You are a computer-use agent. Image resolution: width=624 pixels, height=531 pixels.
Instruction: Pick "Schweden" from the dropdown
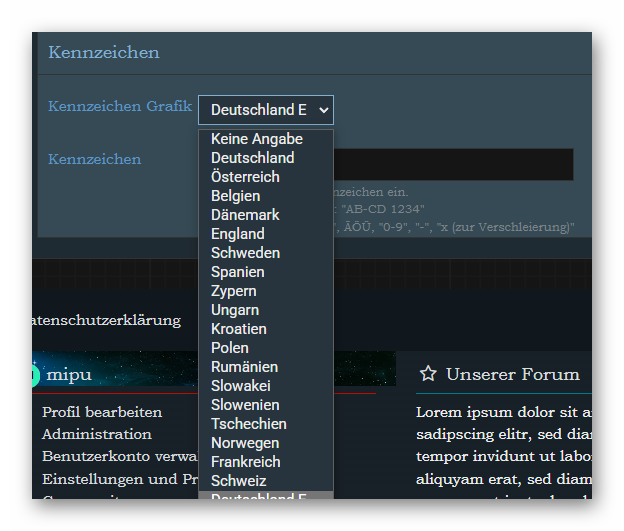pos(245,253)
